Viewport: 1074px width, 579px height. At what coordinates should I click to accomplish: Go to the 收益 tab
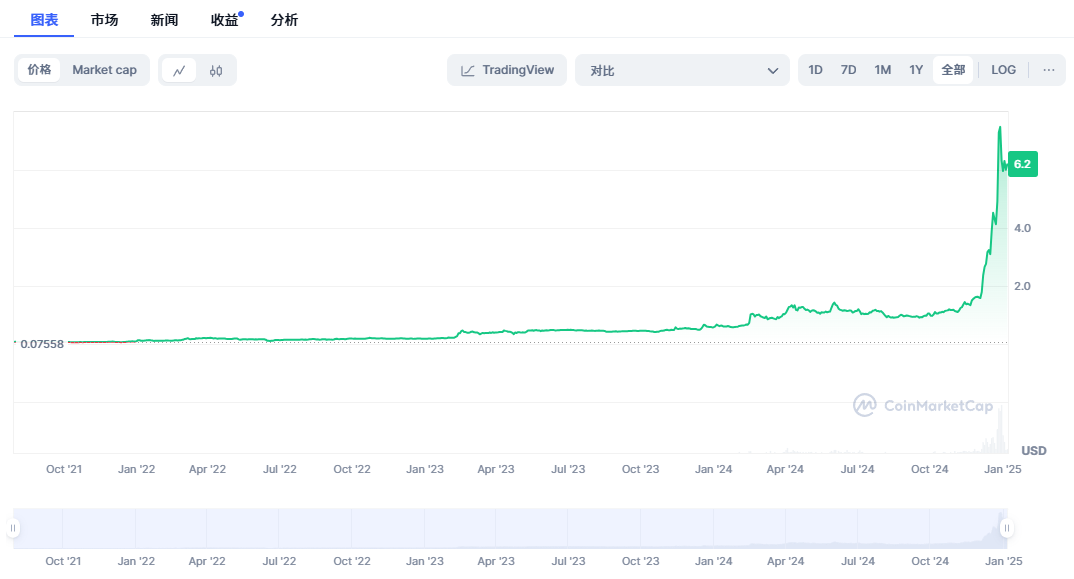coord(224,20)
